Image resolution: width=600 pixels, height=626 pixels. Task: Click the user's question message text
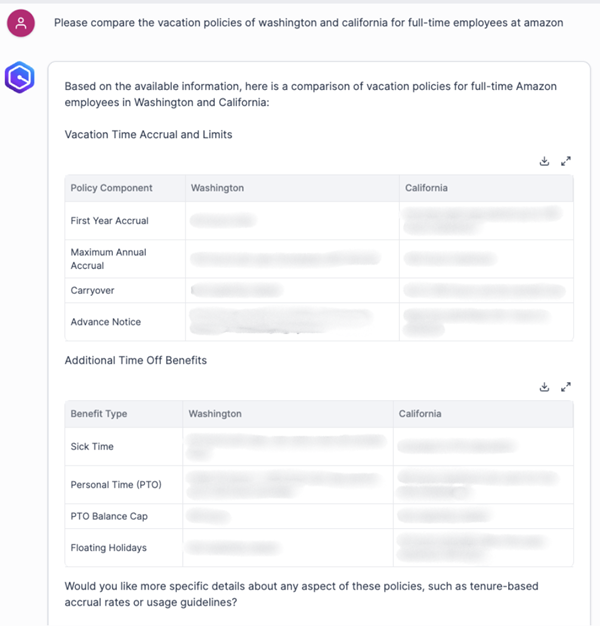click(309, 23)
